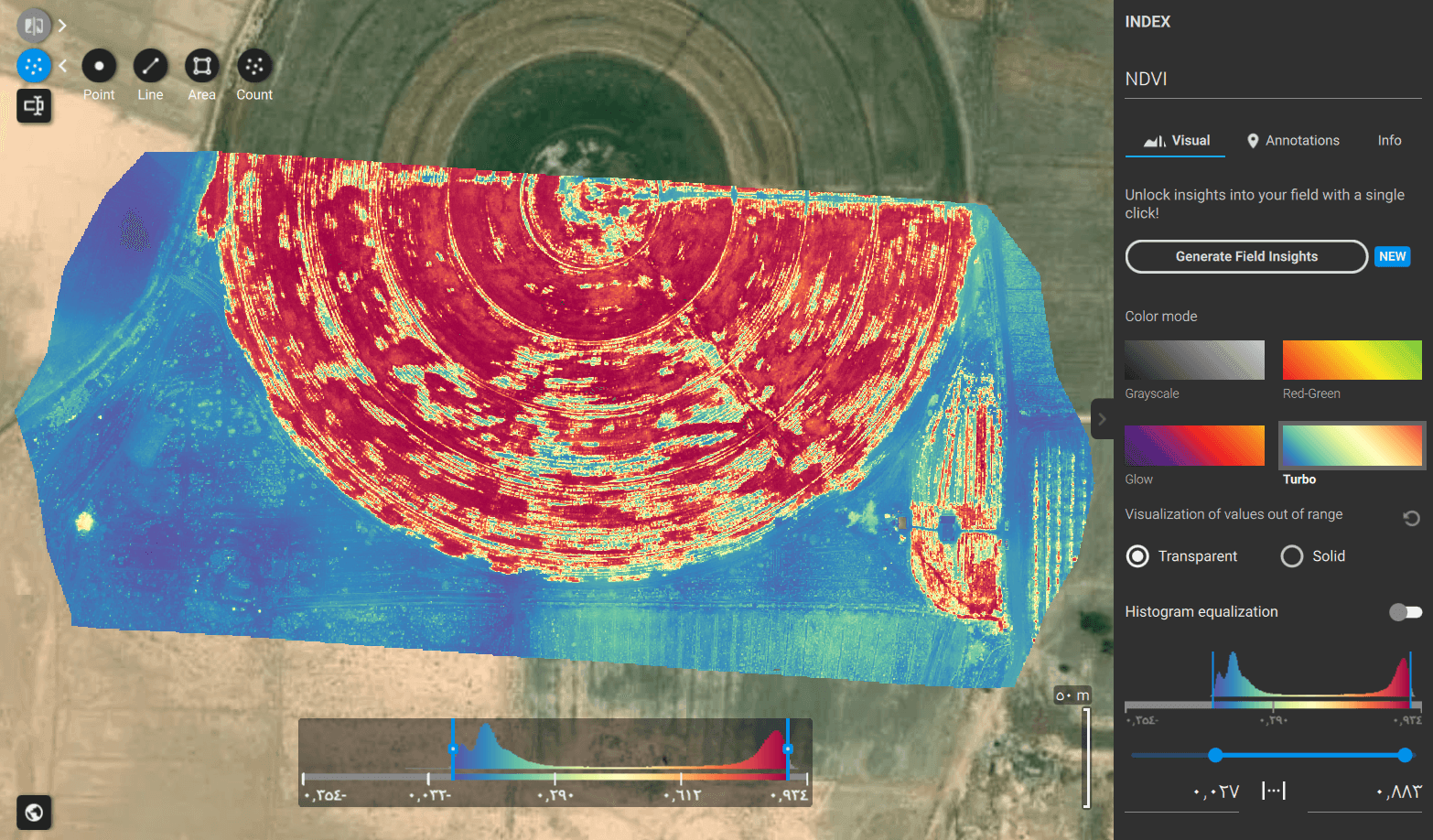Open the split view compare icon
This screenshot has width=1433, height=840.
pyautogui.click(x=34, y=25)
